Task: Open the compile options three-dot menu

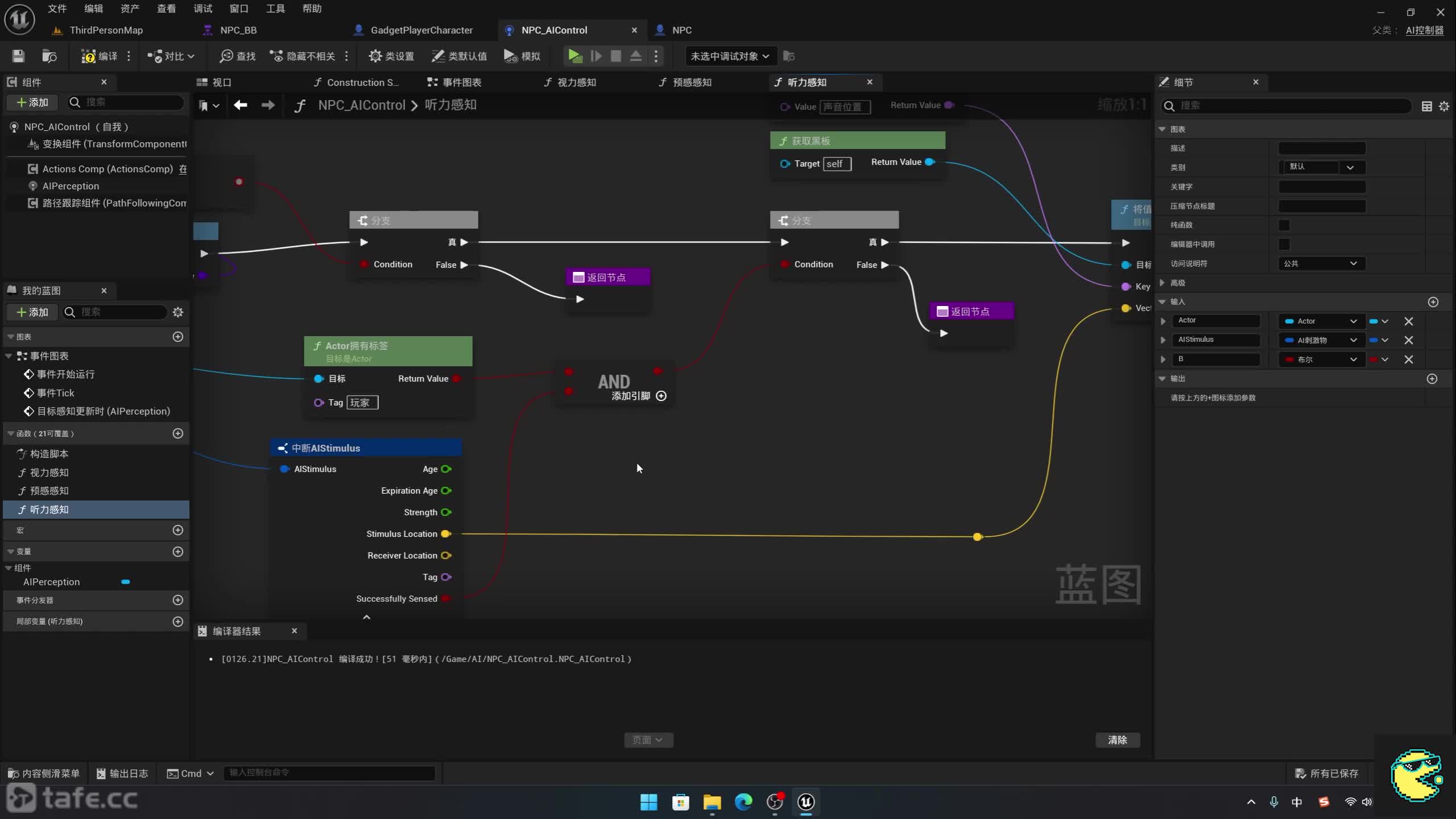Action: [x=129, y=56]
